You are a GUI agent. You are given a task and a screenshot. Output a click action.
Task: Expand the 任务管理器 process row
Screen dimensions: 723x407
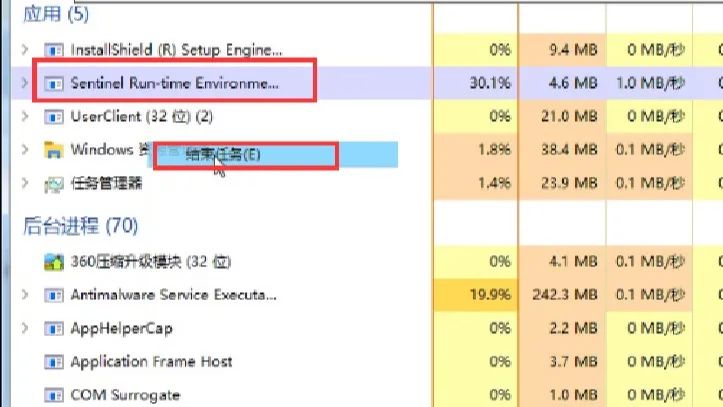pos(25,184)
